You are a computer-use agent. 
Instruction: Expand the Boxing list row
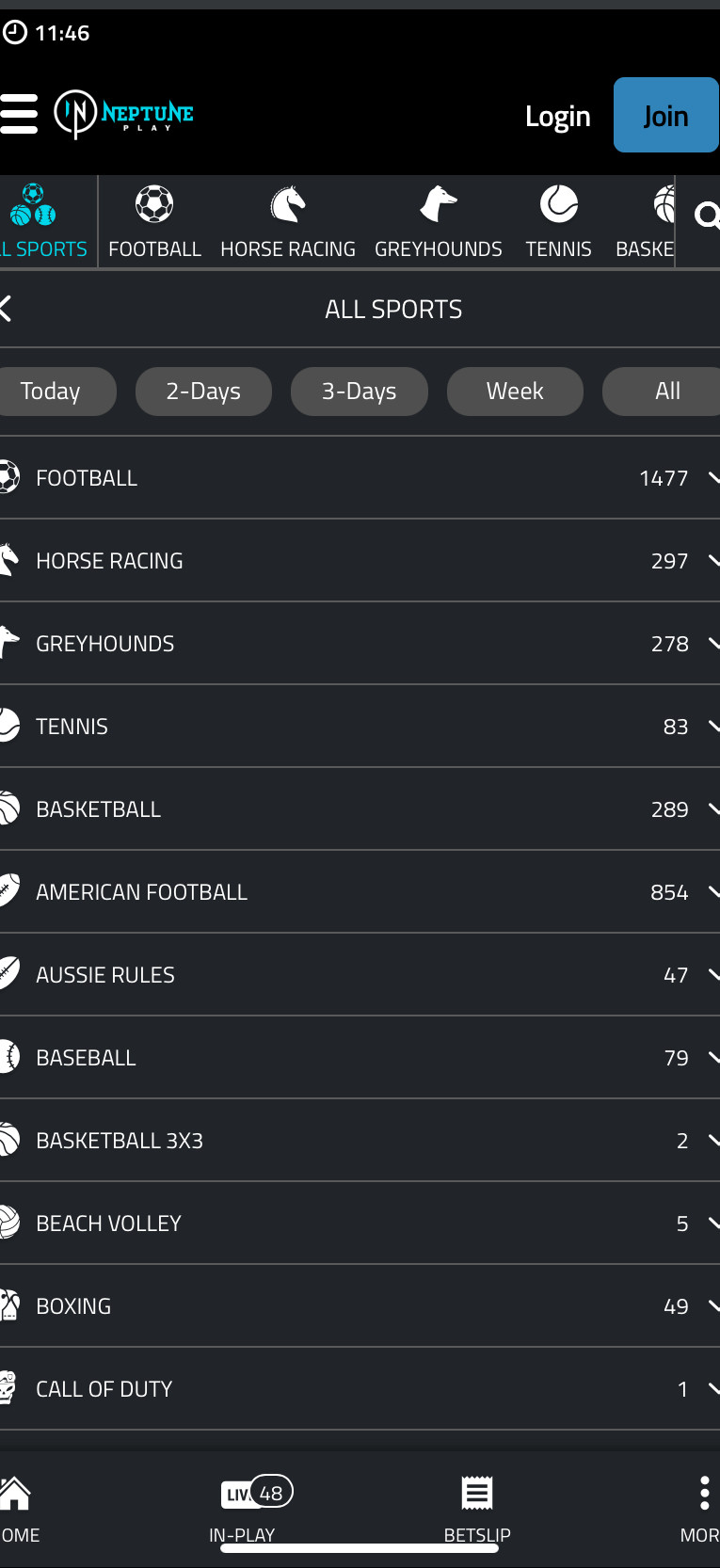pos(360,1306)
